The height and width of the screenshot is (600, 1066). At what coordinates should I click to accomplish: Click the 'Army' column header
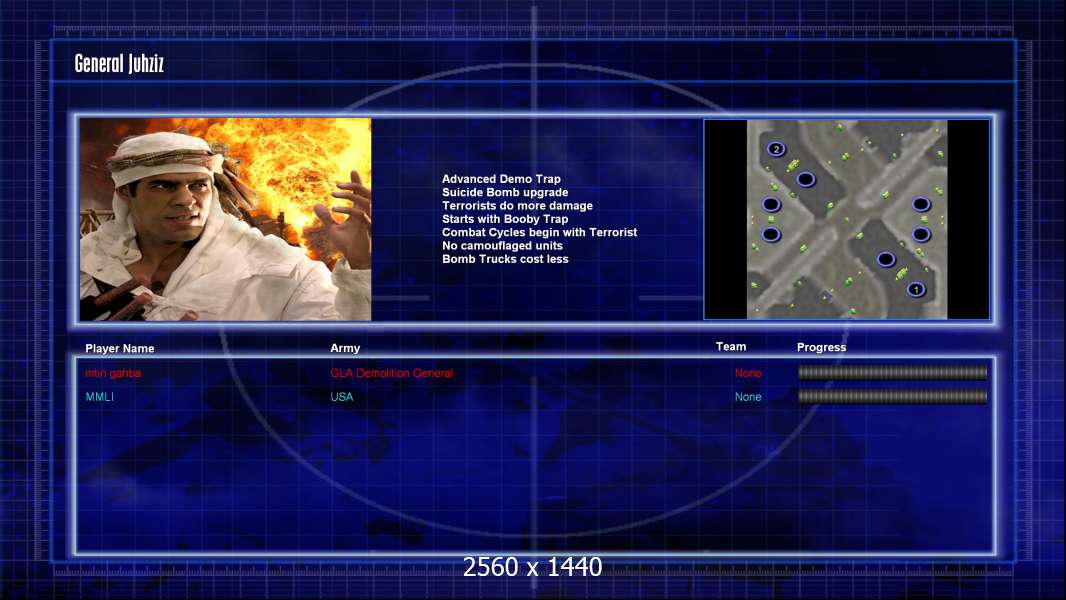(345, 348)
